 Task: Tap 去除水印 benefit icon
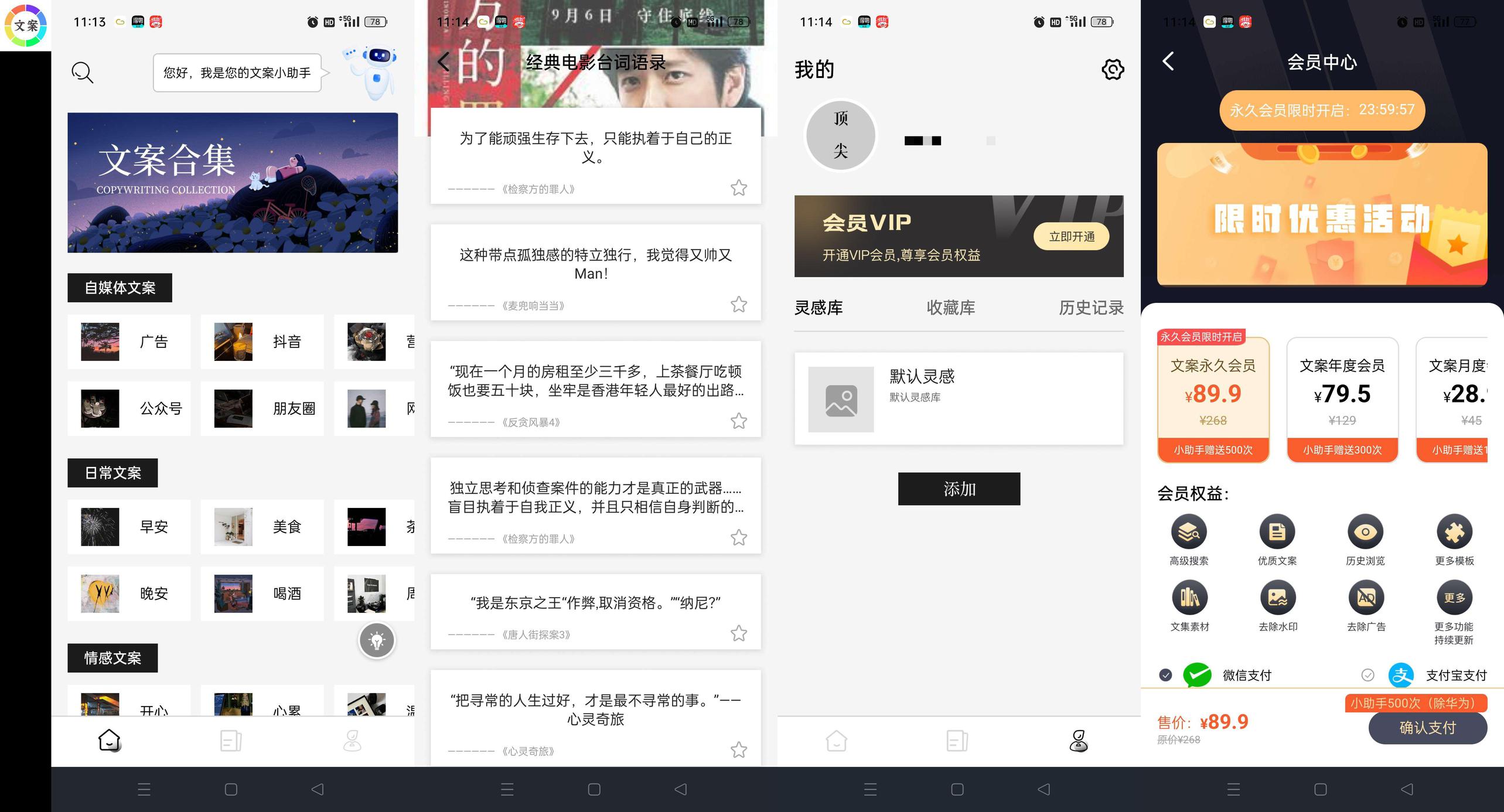pyautogui.click(x=1277, y=598)
